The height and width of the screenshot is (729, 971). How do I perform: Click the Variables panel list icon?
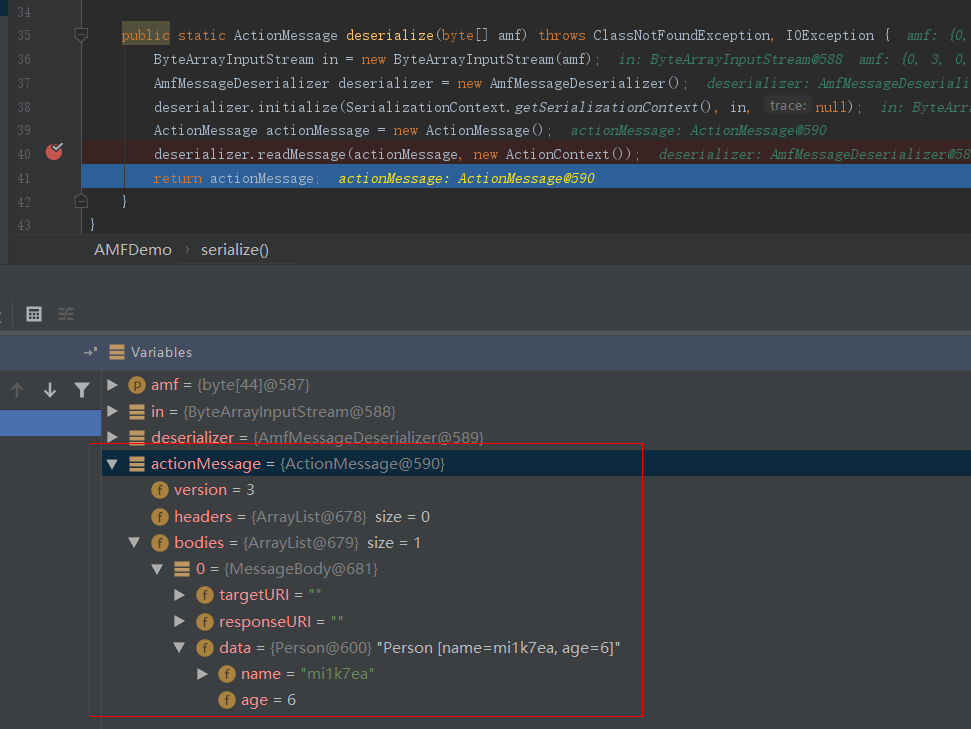pos(117,352)
